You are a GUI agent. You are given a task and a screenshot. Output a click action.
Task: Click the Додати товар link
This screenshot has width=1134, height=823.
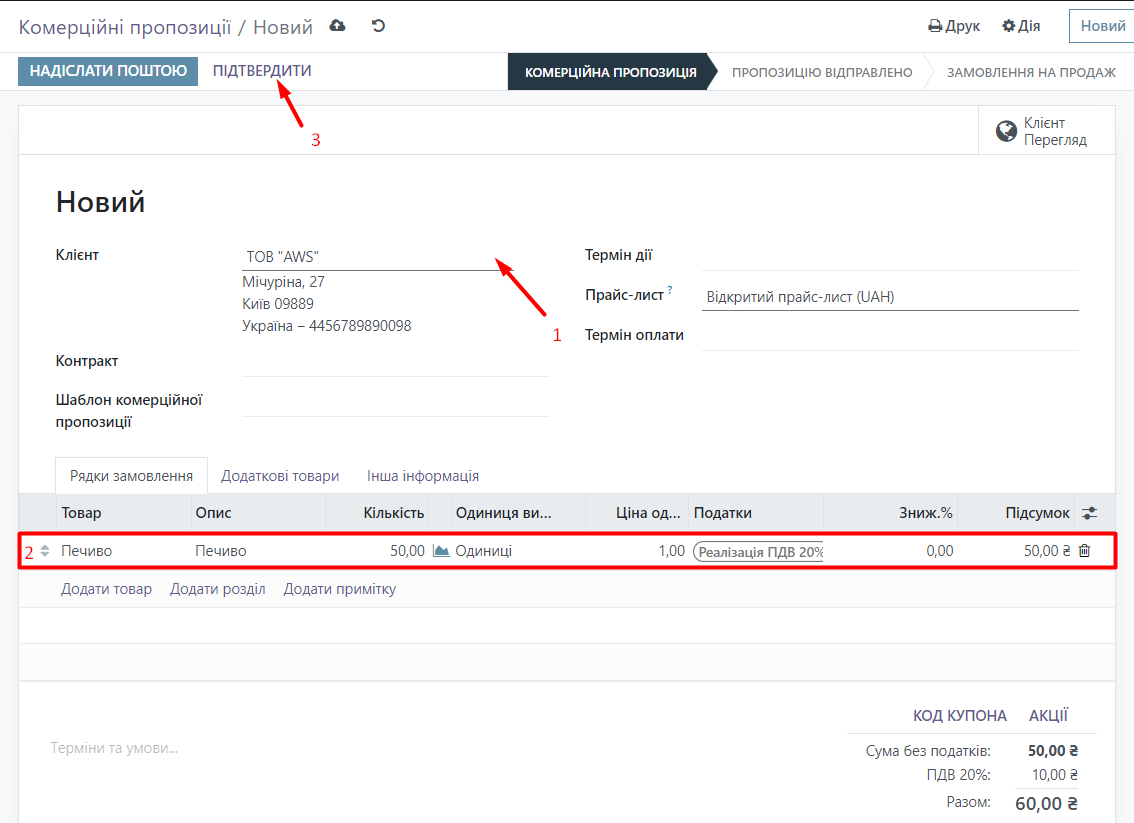coord(106,589)
